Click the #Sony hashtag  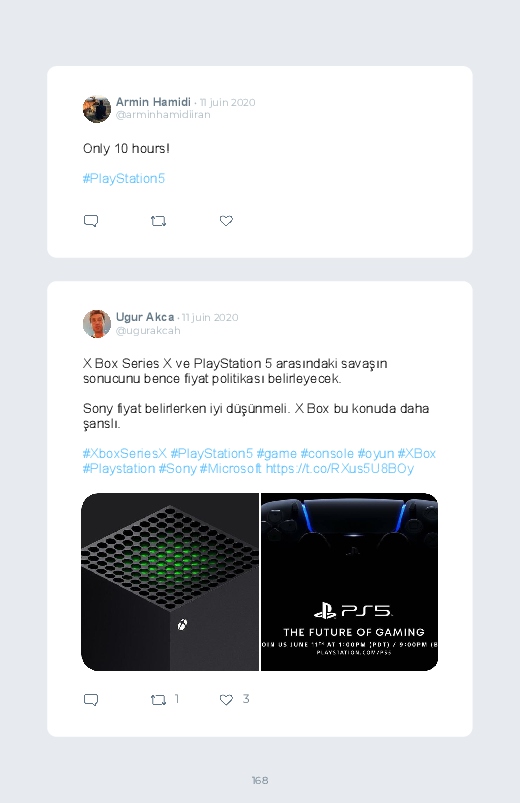(x=177, y=469)
